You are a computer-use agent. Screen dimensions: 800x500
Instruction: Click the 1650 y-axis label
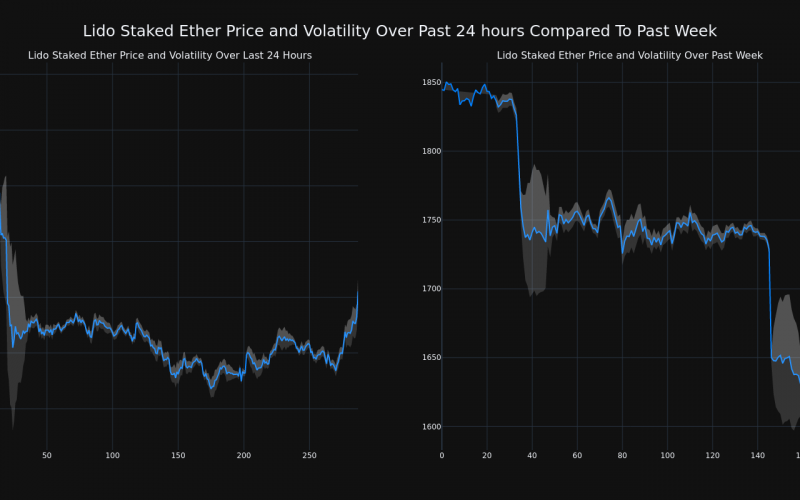coord(431,358)
